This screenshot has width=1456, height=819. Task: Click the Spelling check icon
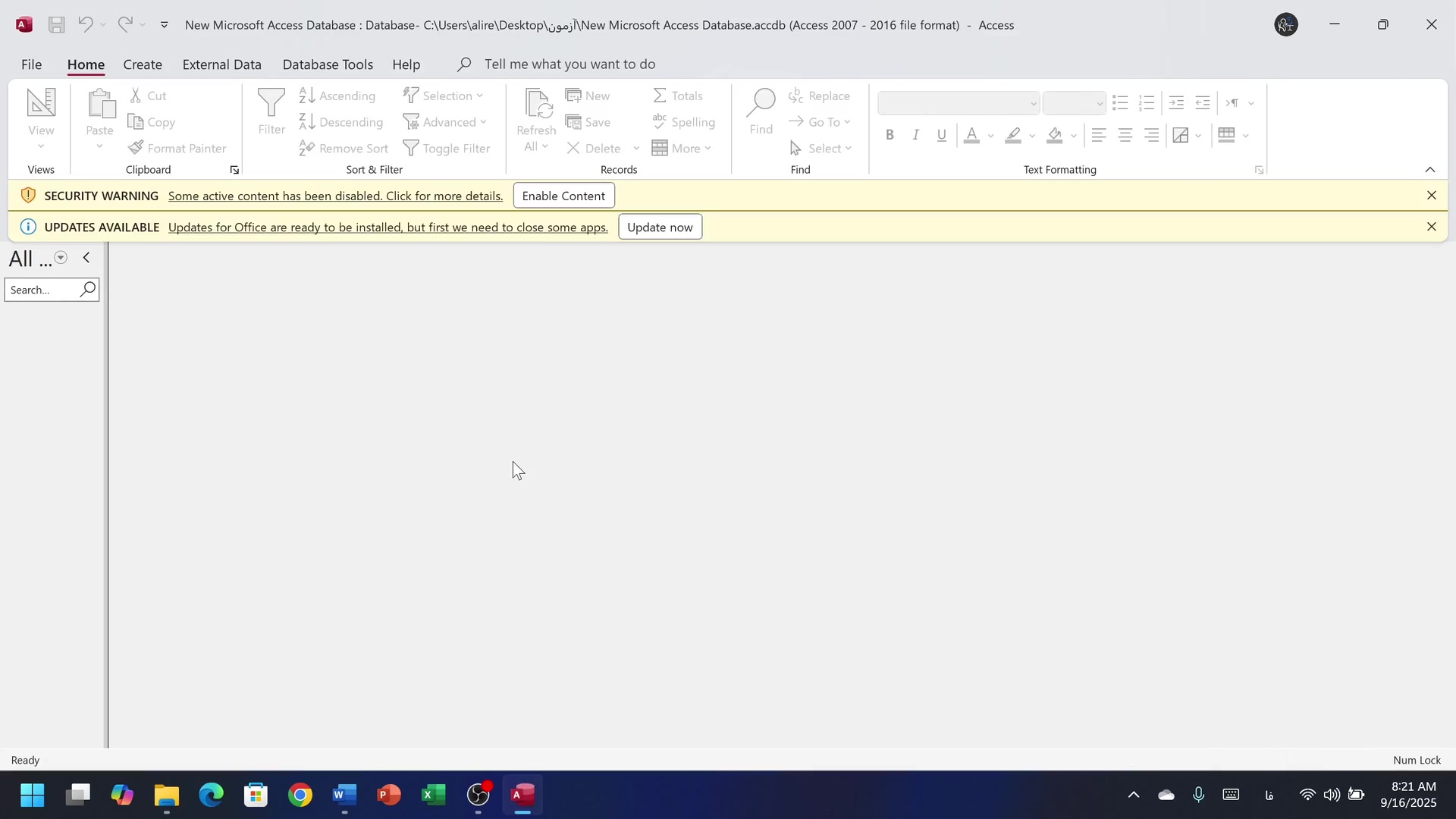[x=660, y=121]
